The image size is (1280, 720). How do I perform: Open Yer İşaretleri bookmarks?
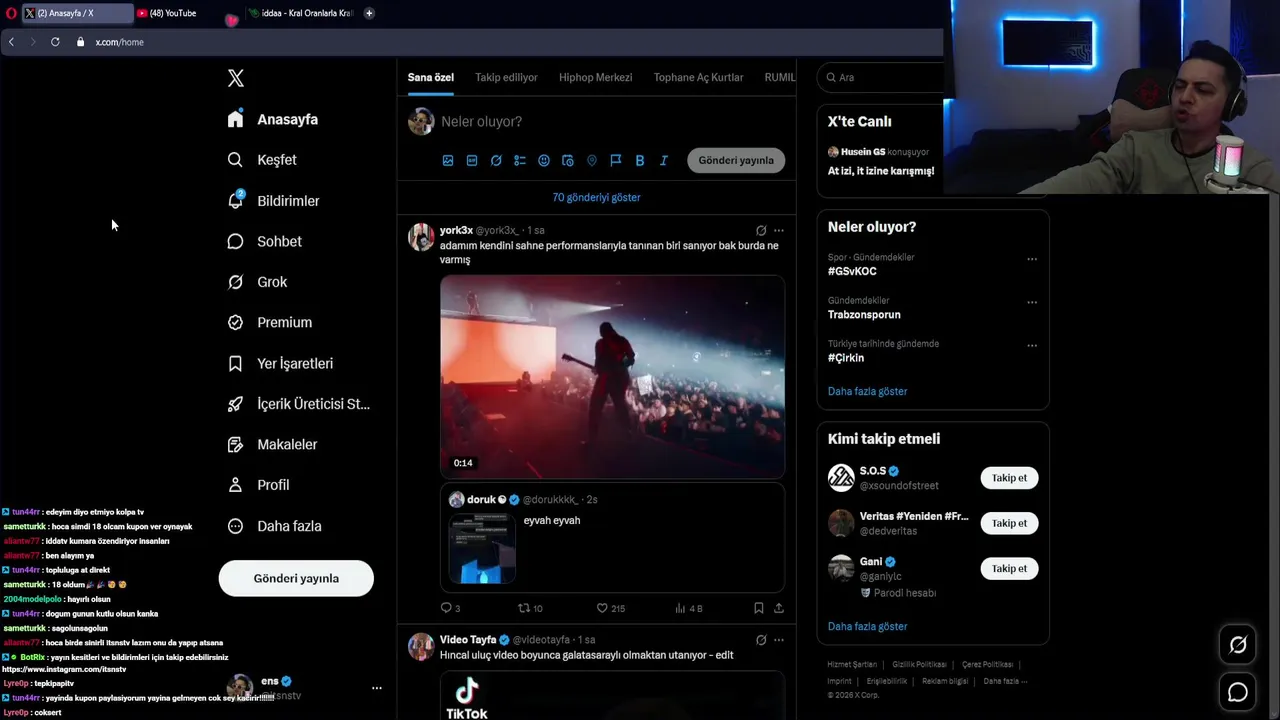click(280, 363)
